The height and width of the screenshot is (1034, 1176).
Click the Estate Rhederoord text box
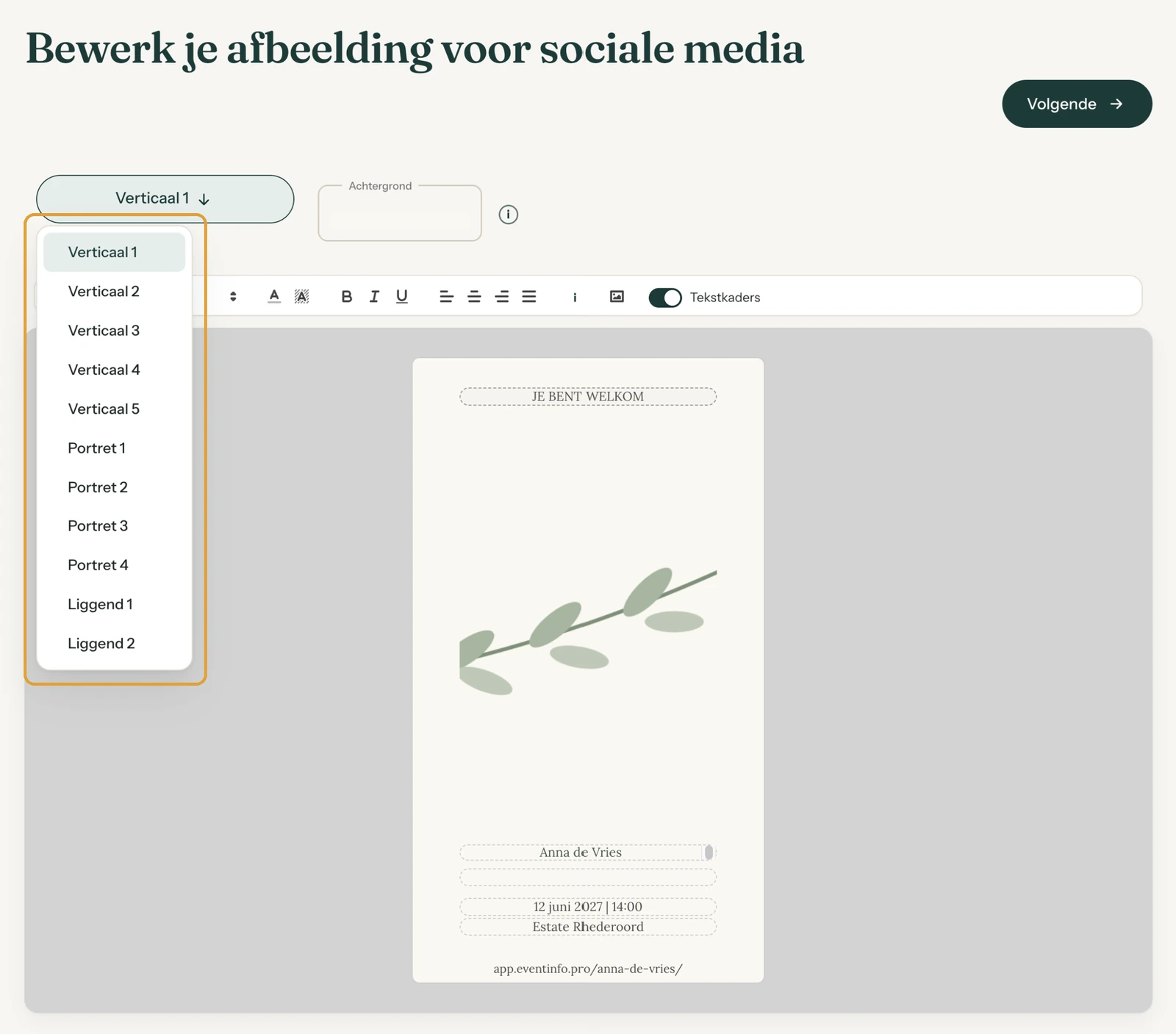tap(588, 927)
